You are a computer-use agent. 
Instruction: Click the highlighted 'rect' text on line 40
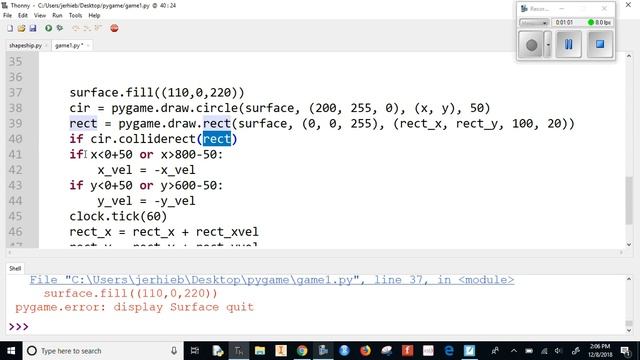pyautogui.click(x=217, y=139)
